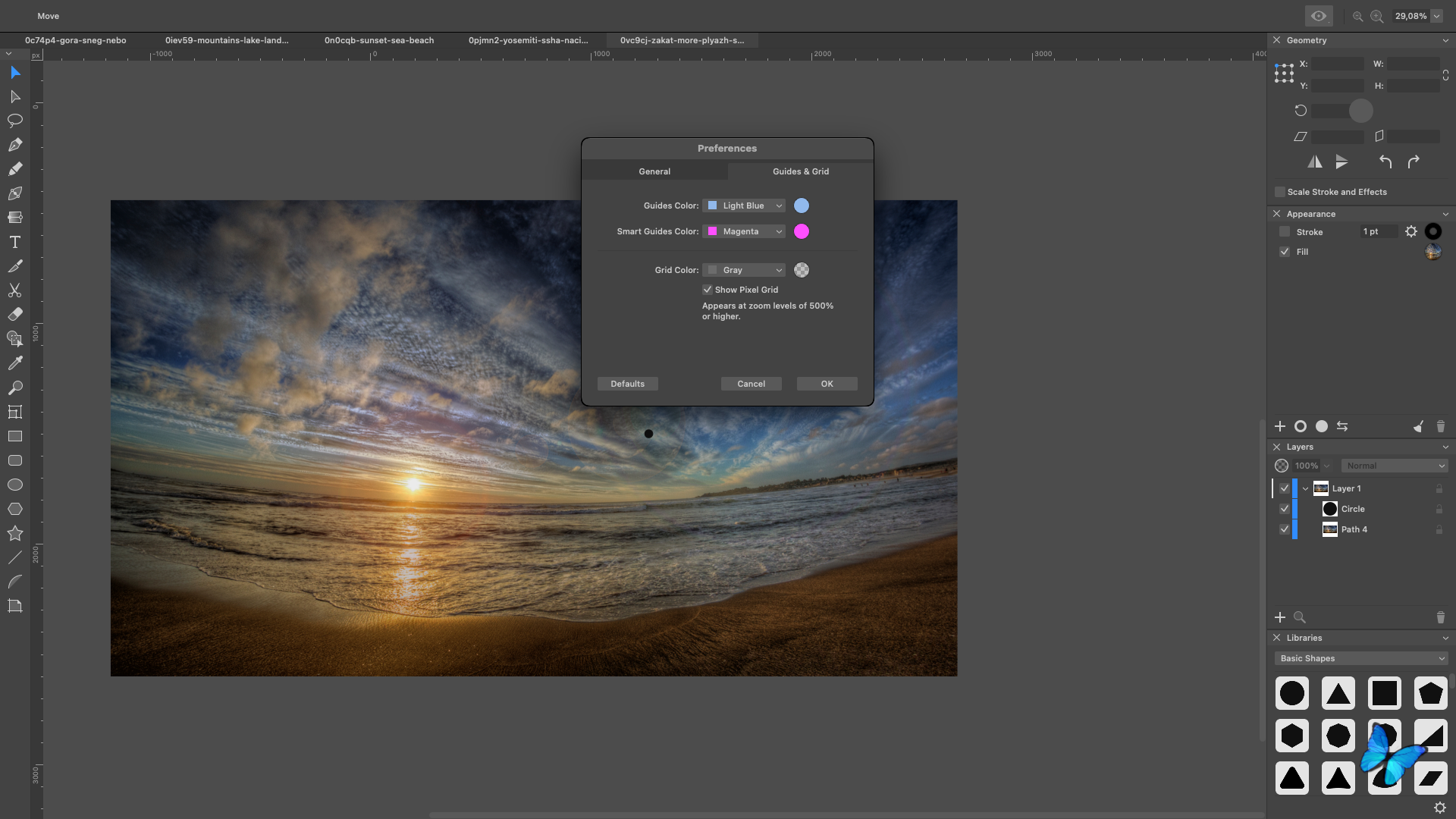Screen dimensions: 1456x819
Task: Open the Basic Shapes library dropdown
Action: tap(1362, 658)
